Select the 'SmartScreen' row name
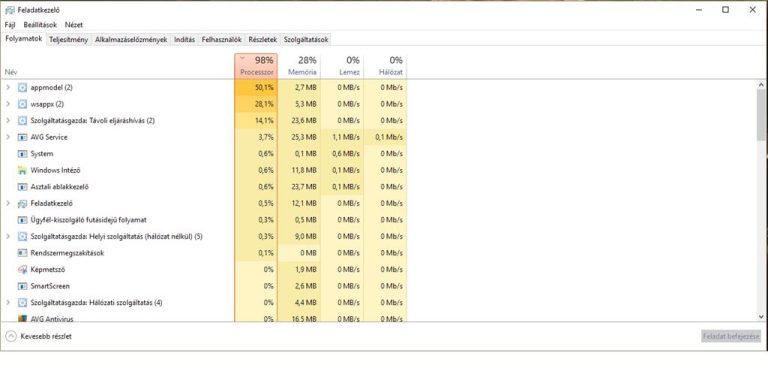 pyautogui.click(x=50, y=286)
